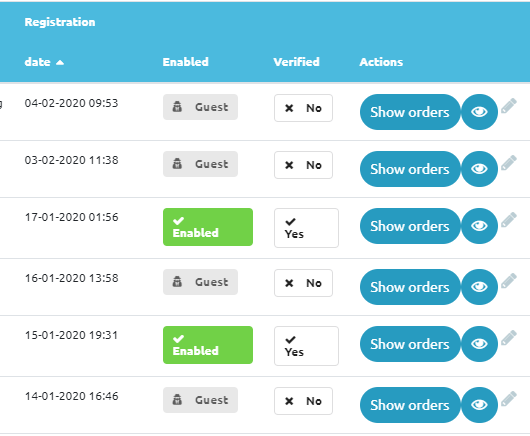The width and height of the screenshot is (530, 436).
Task: Toggle Verified Yes for 17-01-2020 01:56
Action: coord(306,228)
